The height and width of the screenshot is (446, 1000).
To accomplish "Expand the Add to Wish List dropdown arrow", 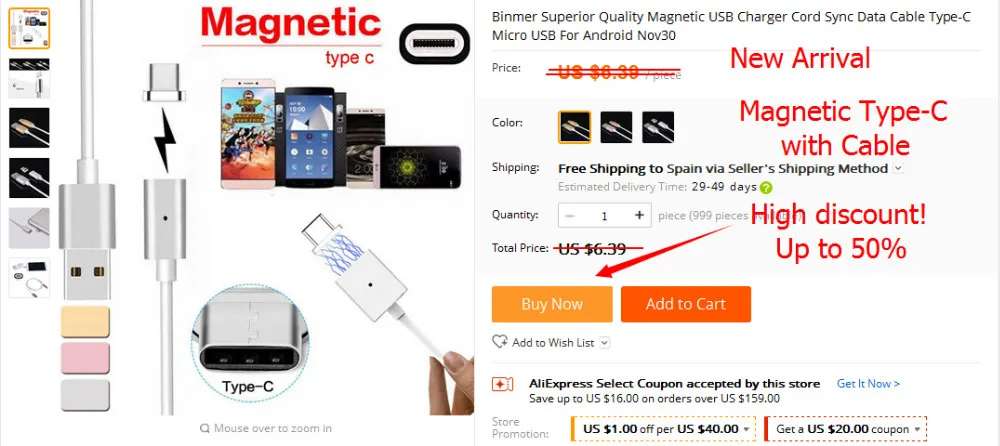I will (605, 343).
